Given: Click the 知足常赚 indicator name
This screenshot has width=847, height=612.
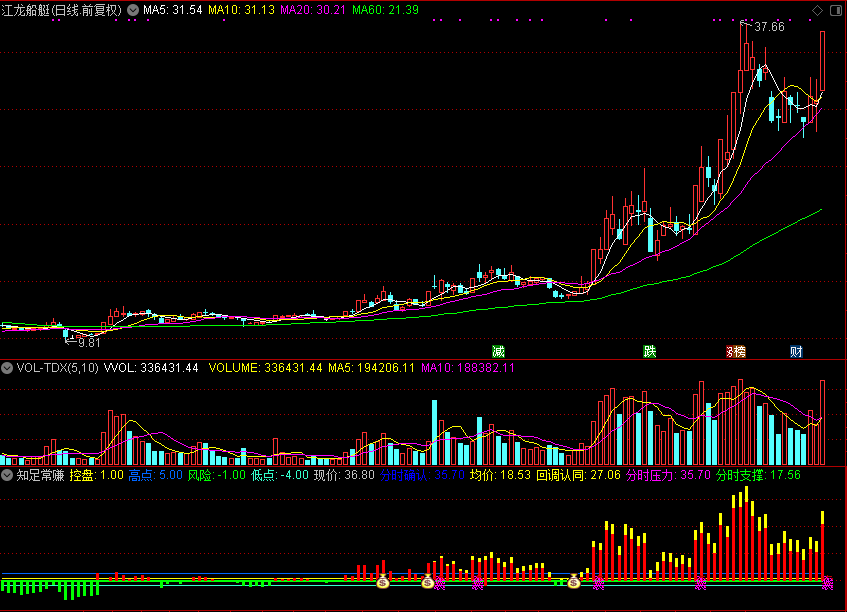Looking at the screenshot, I should pyautogui.click(x=41, y=475).
